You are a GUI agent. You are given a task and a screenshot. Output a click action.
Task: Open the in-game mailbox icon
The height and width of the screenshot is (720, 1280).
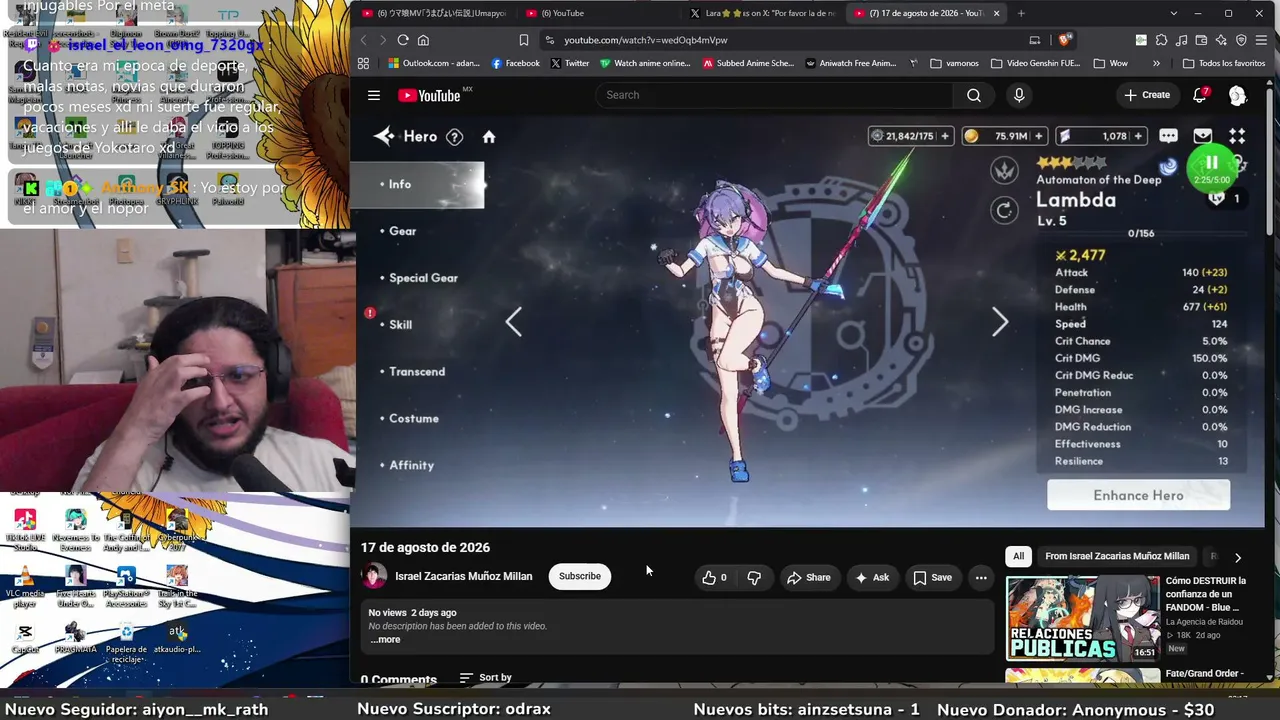[x=1203, y=136]
